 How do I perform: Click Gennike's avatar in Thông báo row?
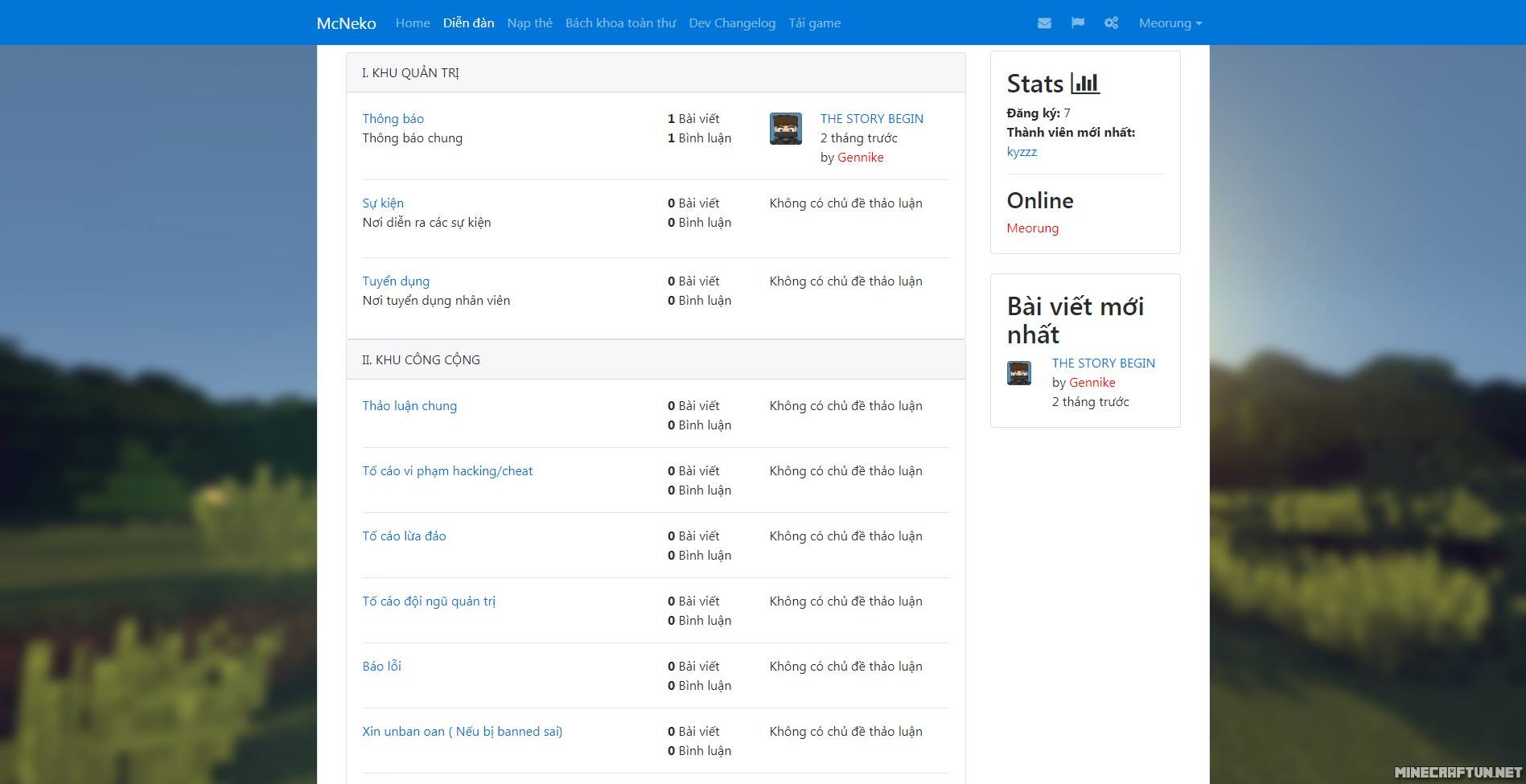tap(785, 129)
